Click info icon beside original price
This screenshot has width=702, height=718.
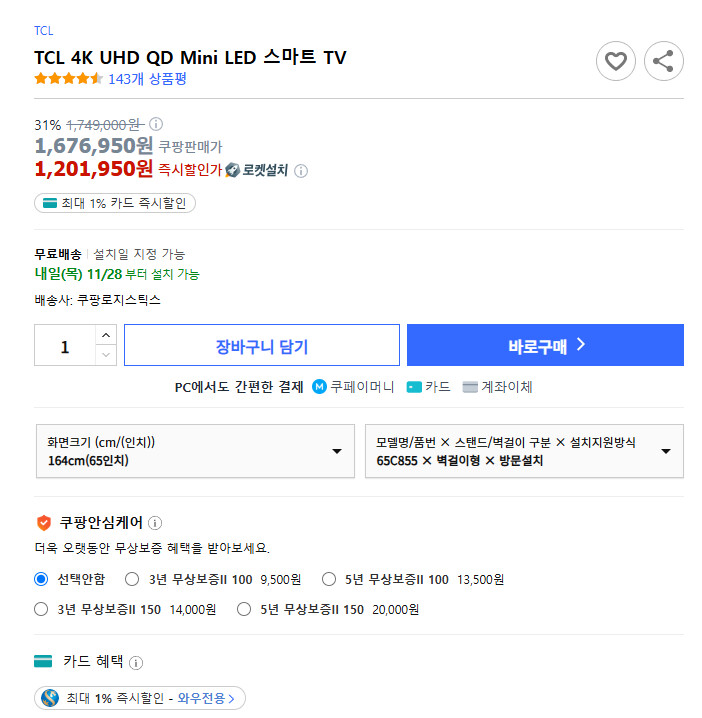156,125
